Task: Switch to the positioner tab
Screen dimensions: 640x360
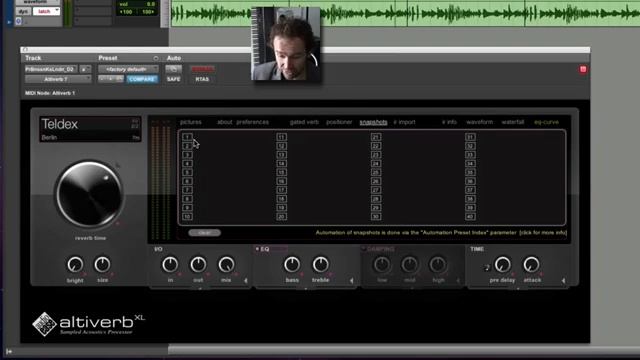Action: coord(339,122)
